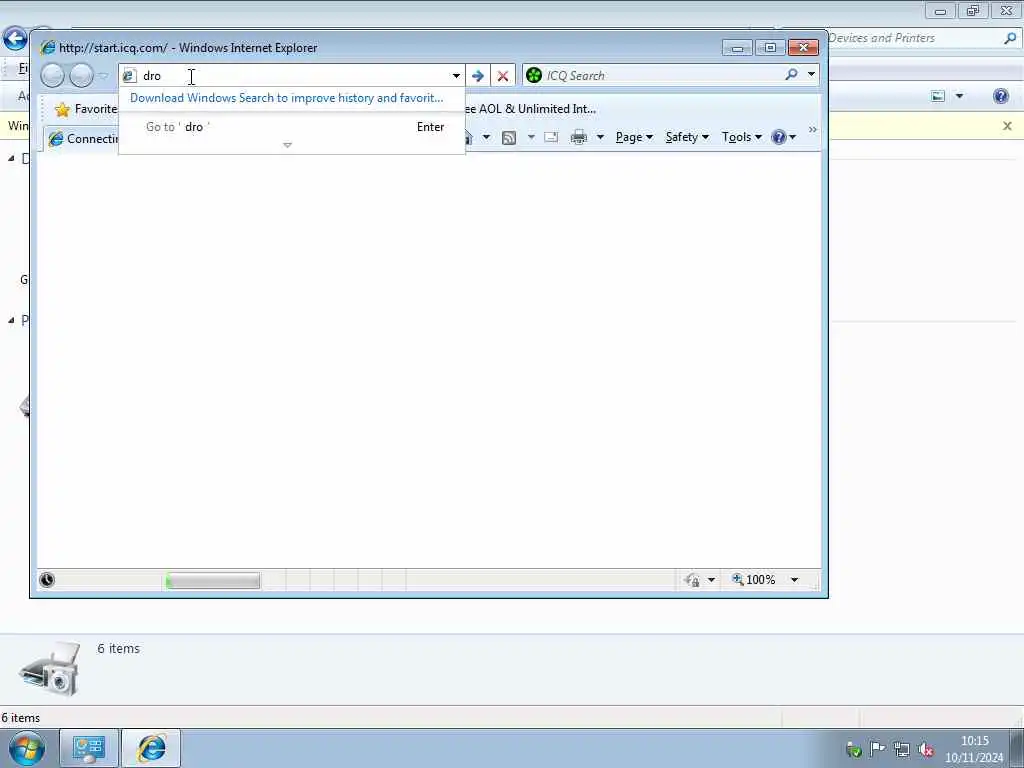Open the search provider dropdown arrow

pos(811,74)
